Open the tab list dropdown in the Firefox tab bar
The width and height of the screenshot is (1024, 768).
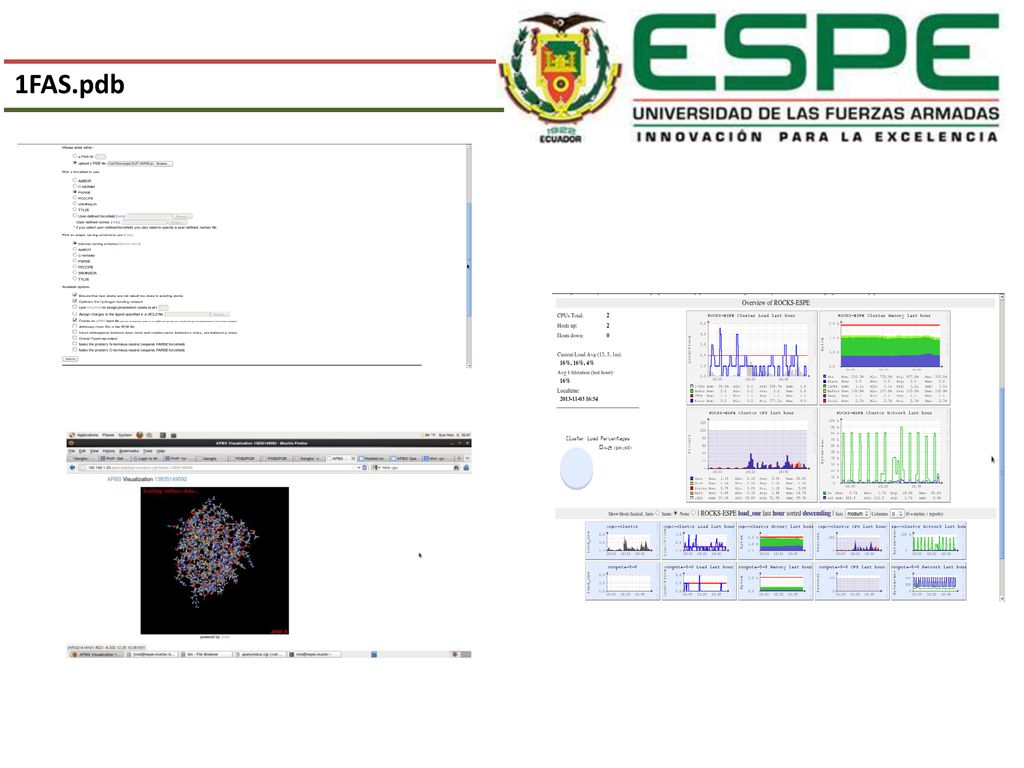(x=468, y=458)
